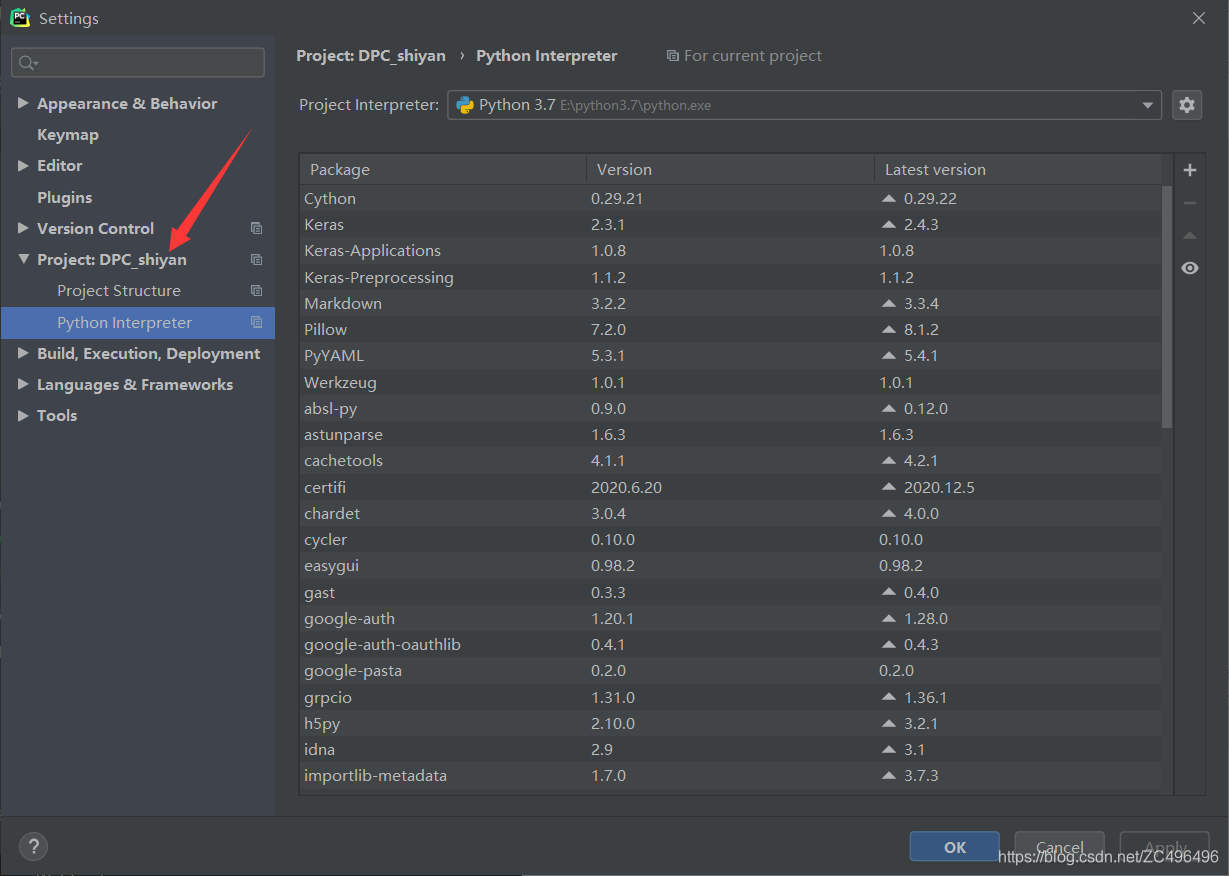
Task: Click search magnifier icon in settings search
Action: coord(27,63)
